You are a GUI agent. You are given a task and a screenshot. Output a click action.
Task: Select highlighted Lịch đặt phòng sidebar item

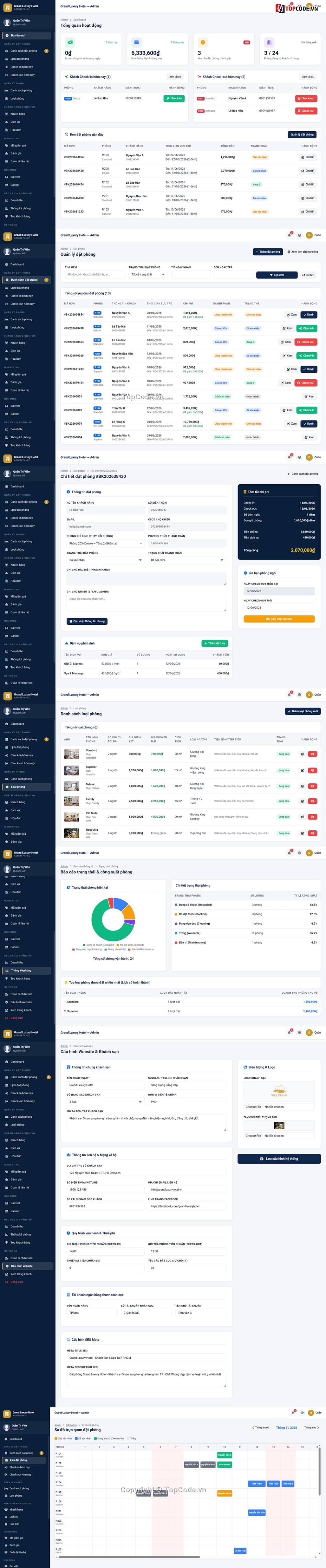(x=24, y=1460)
